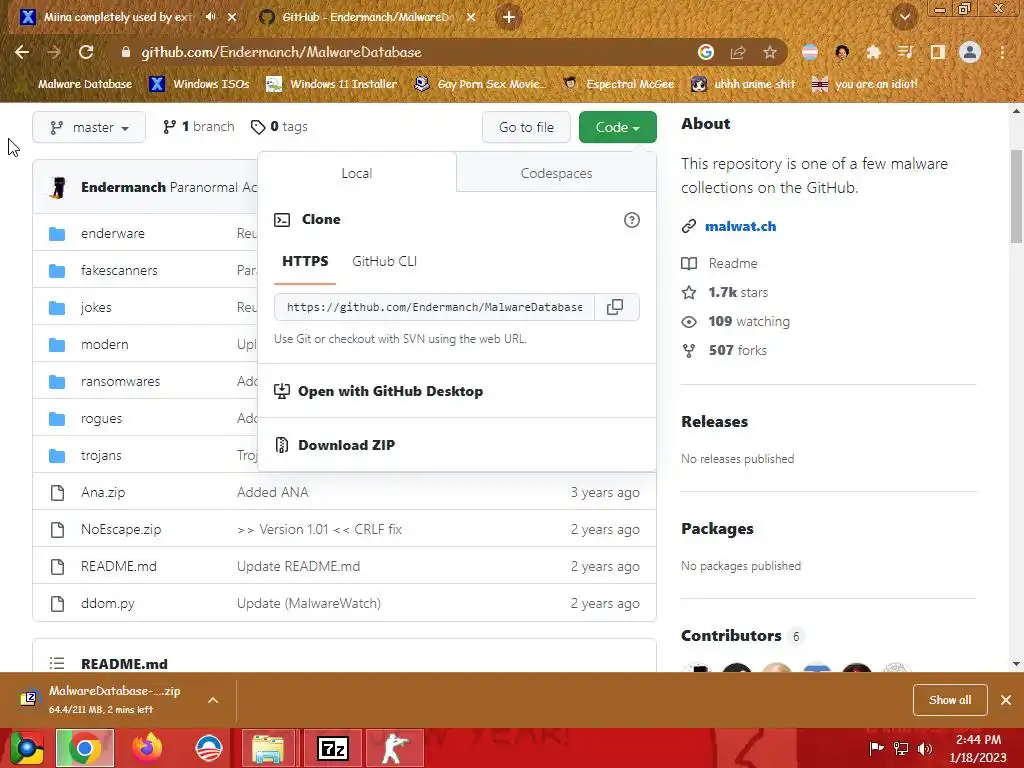Image resolution: width=1024 pixels, height=768 pixels.
Task: Click Open with GitHub Desktop
Action: [x=391, y=391]
